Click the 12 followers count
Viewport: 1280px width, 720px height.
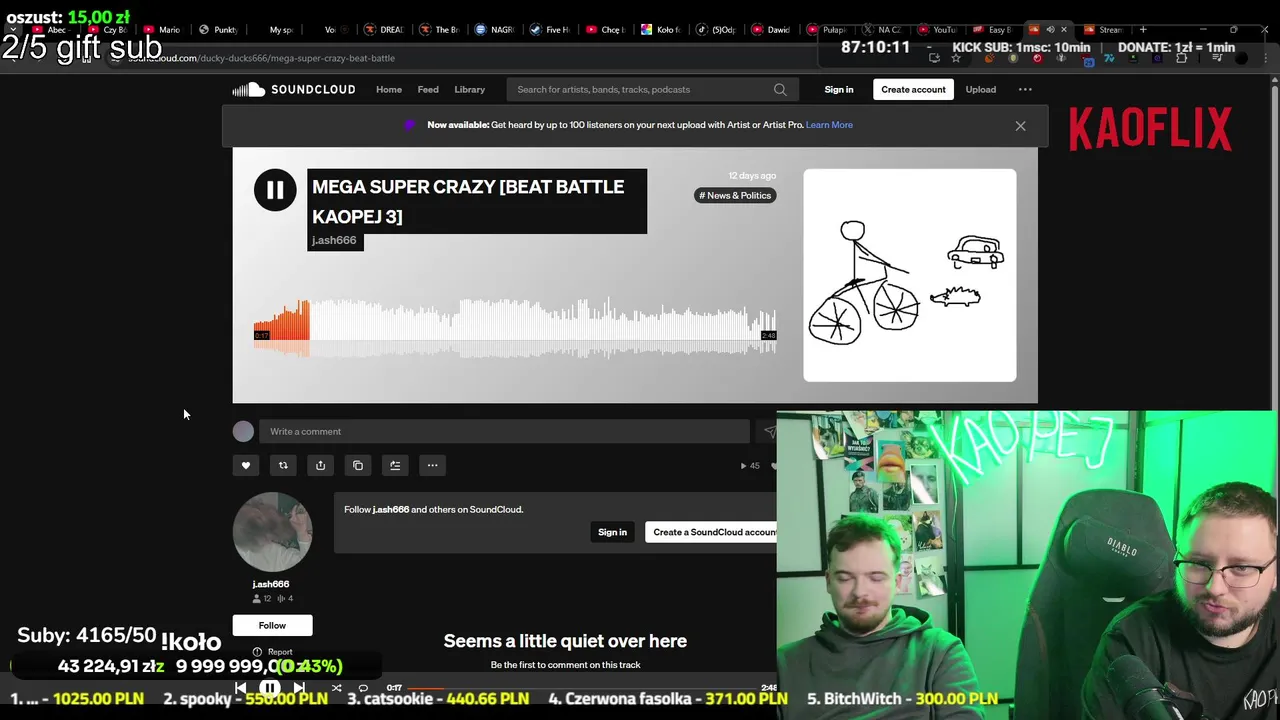[263, 598]
